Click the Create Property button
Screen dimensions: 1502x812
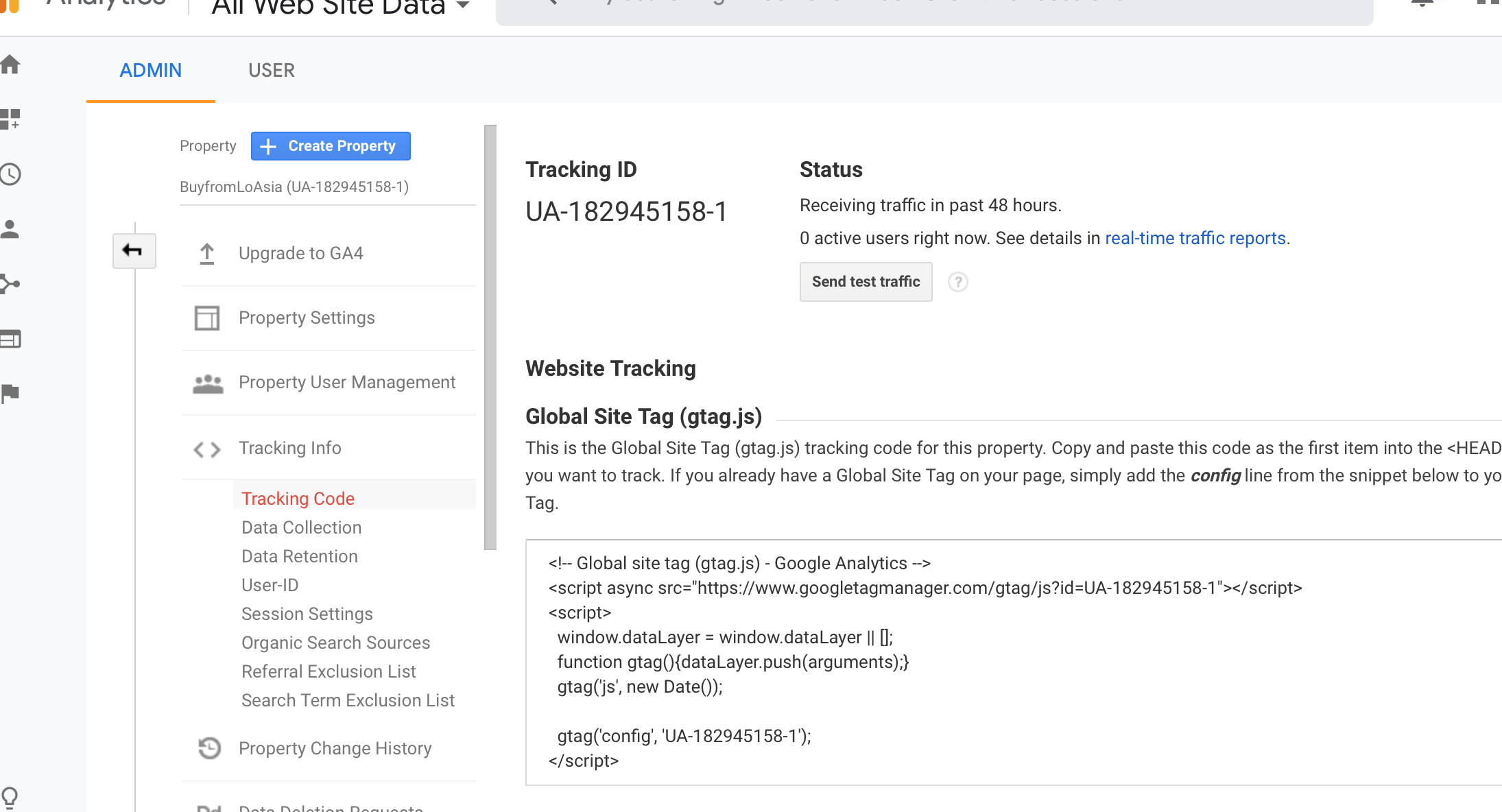coord(331,146)
